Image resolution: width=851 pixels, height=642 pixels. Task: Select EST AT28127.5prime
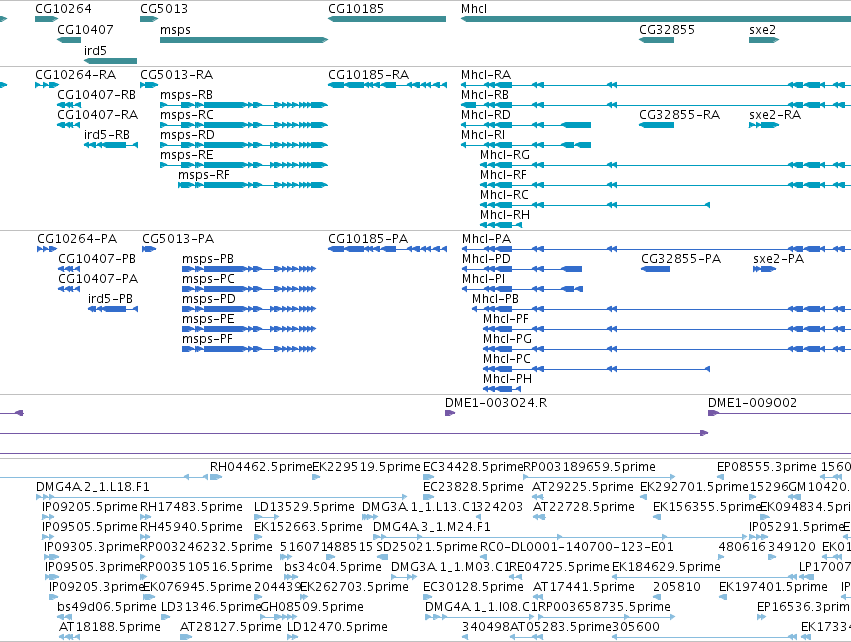coord(186,637)
